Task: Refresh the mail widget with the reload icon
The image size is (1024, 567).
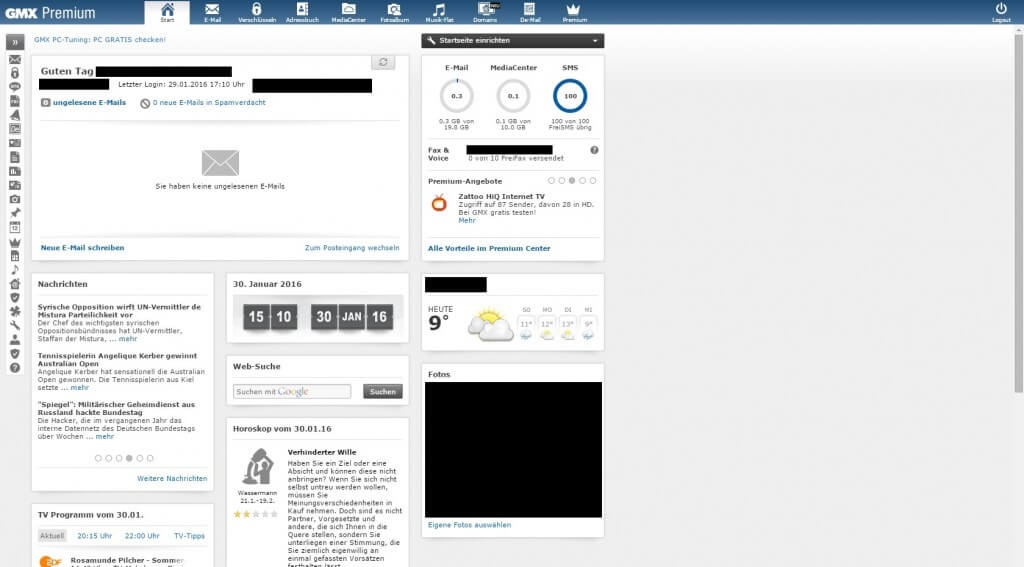Action: [x=383, y=62]
